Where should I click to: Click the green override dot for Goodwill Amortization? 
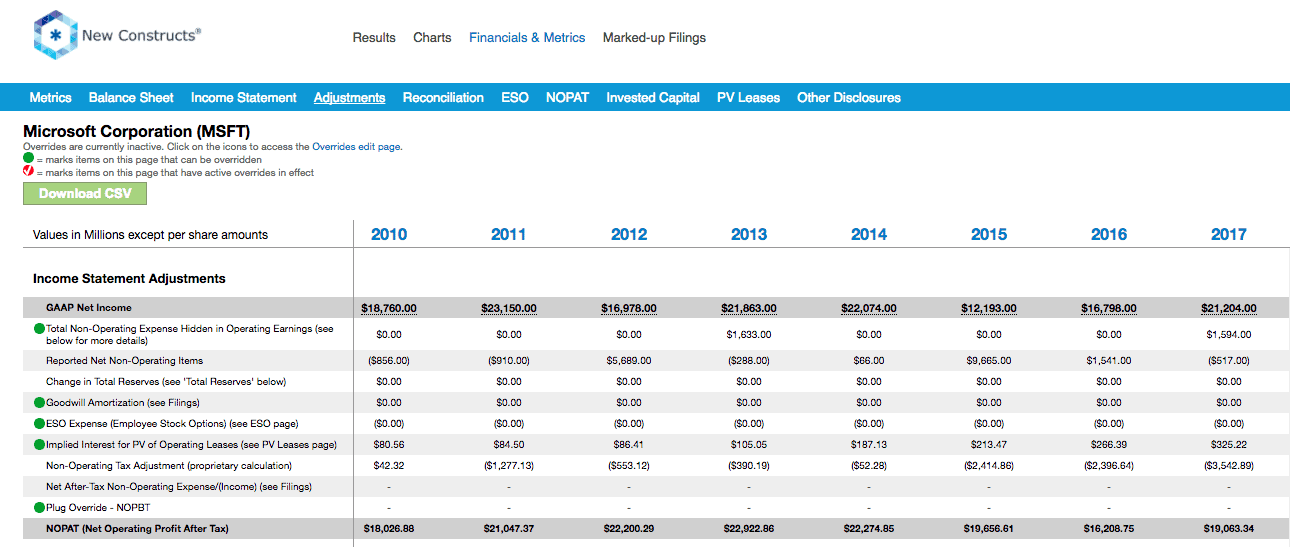(x=40, y=402)
